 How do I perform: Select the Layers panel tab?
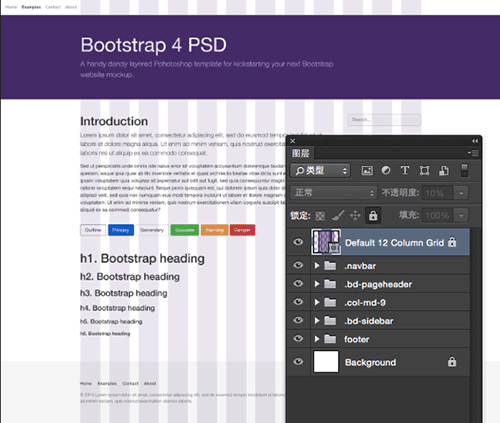coord(301,153)
